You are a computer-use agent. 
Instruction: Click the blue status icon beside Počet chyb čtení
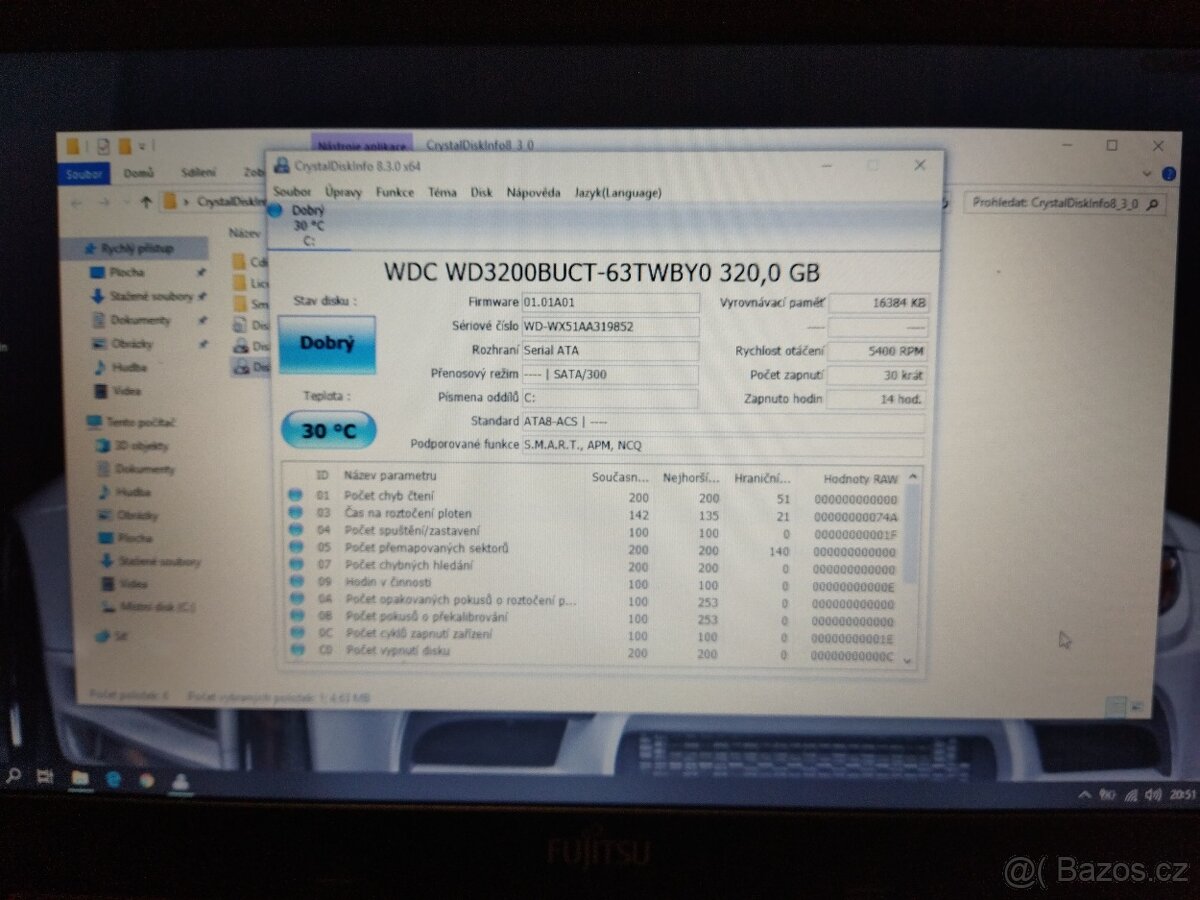(297, 496)
